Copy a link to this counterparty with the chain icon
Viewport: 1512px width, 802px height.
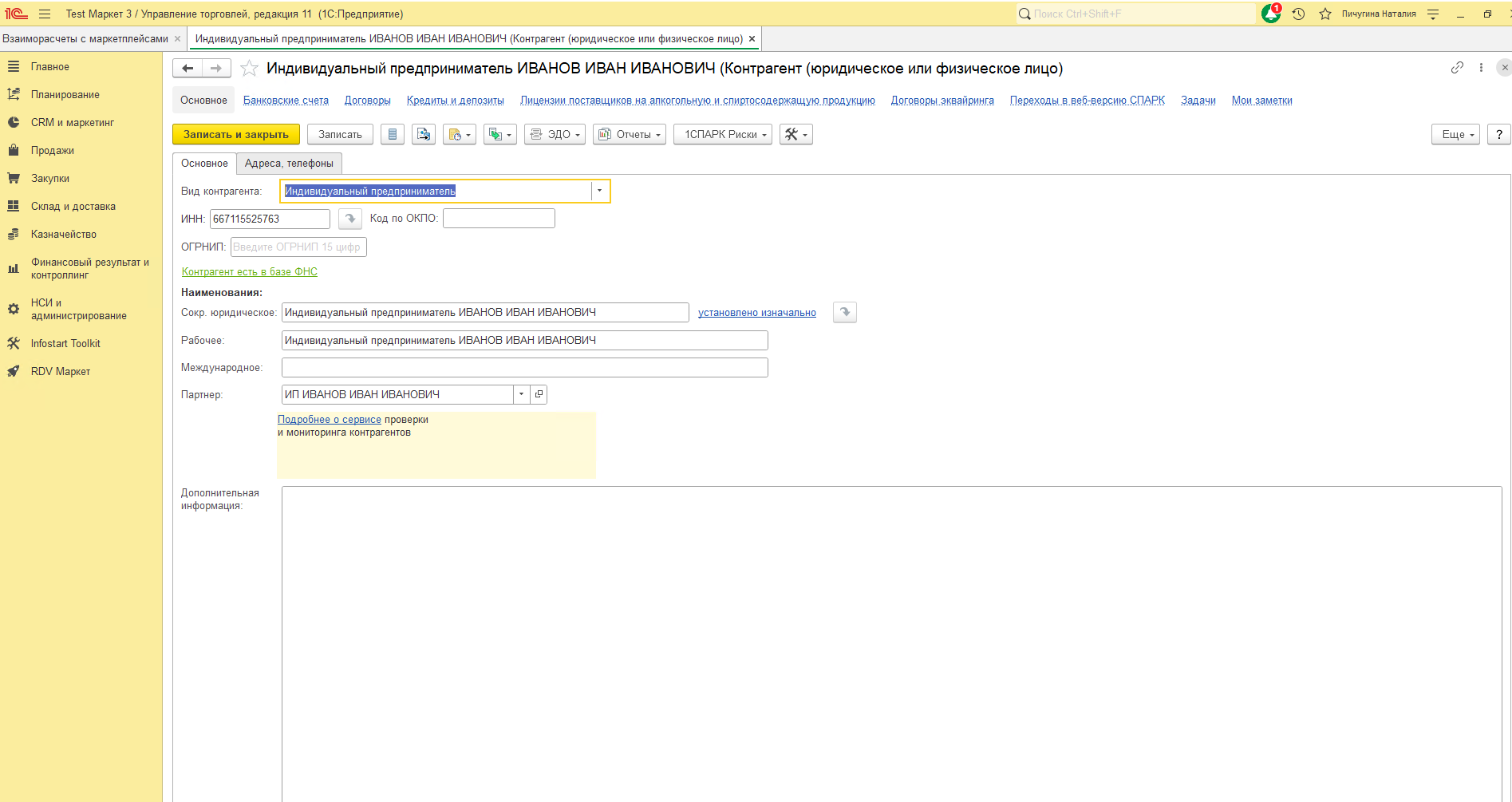click(x=1457, y=68)
